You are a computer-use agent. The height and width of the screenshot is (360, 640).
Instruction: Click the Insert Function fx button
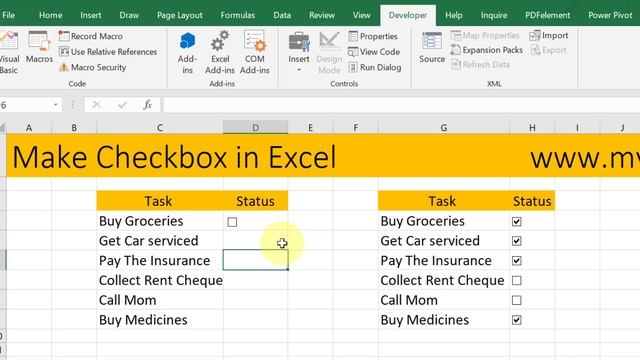[x=148, y=105]
